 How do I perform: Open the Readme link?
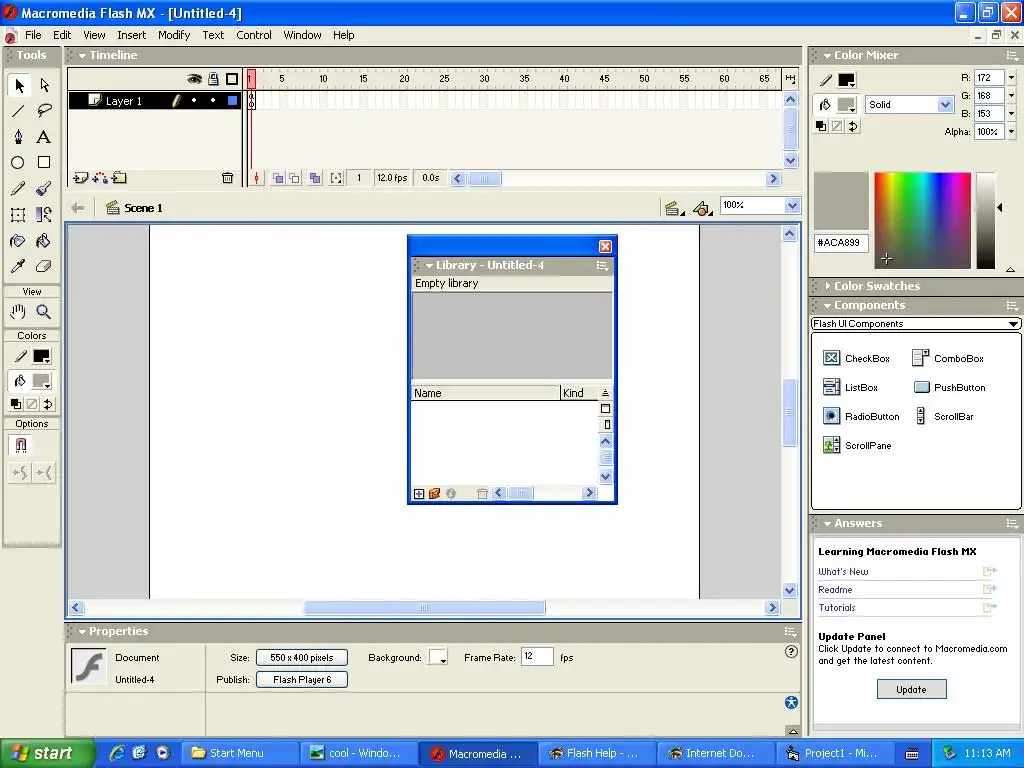(835, 590)
